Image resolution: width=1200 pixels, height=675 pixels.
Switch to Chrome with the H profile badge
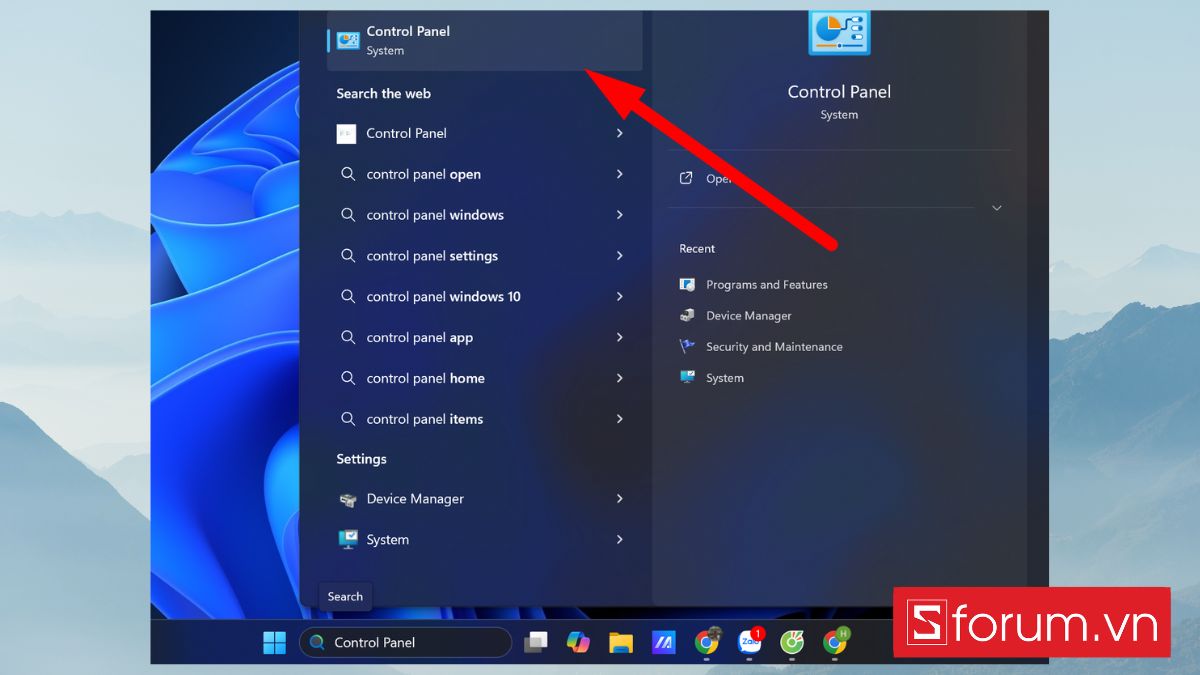point(835,642)
